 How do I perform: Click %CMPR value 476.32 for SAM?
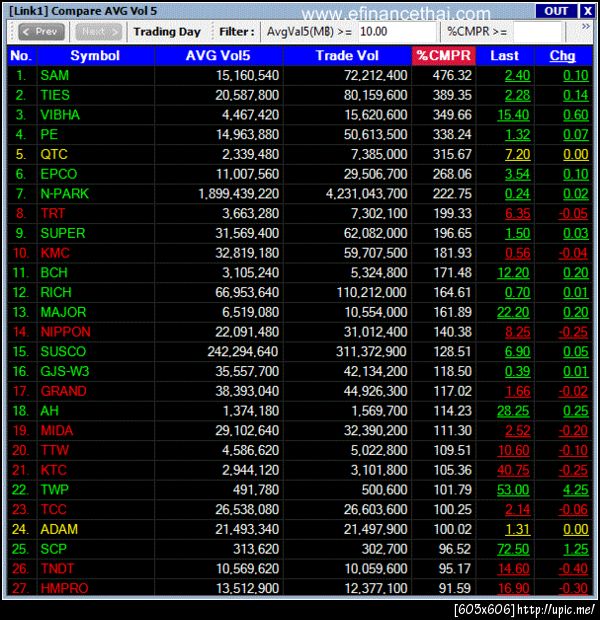[x=452, y=75]
